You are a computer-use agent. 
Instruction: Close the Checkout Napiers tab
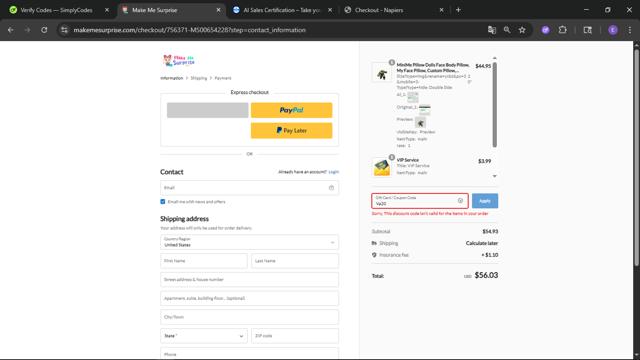441,10
